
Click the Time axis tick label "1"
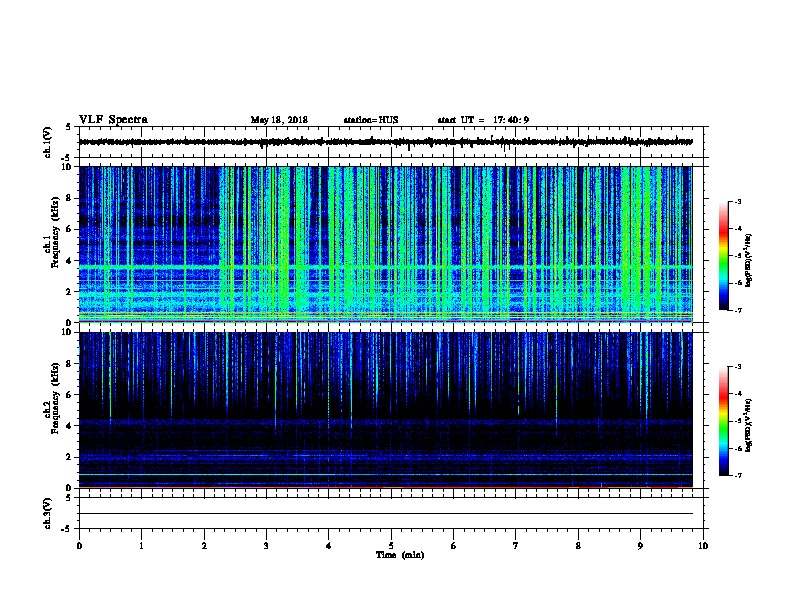[141, 546]
